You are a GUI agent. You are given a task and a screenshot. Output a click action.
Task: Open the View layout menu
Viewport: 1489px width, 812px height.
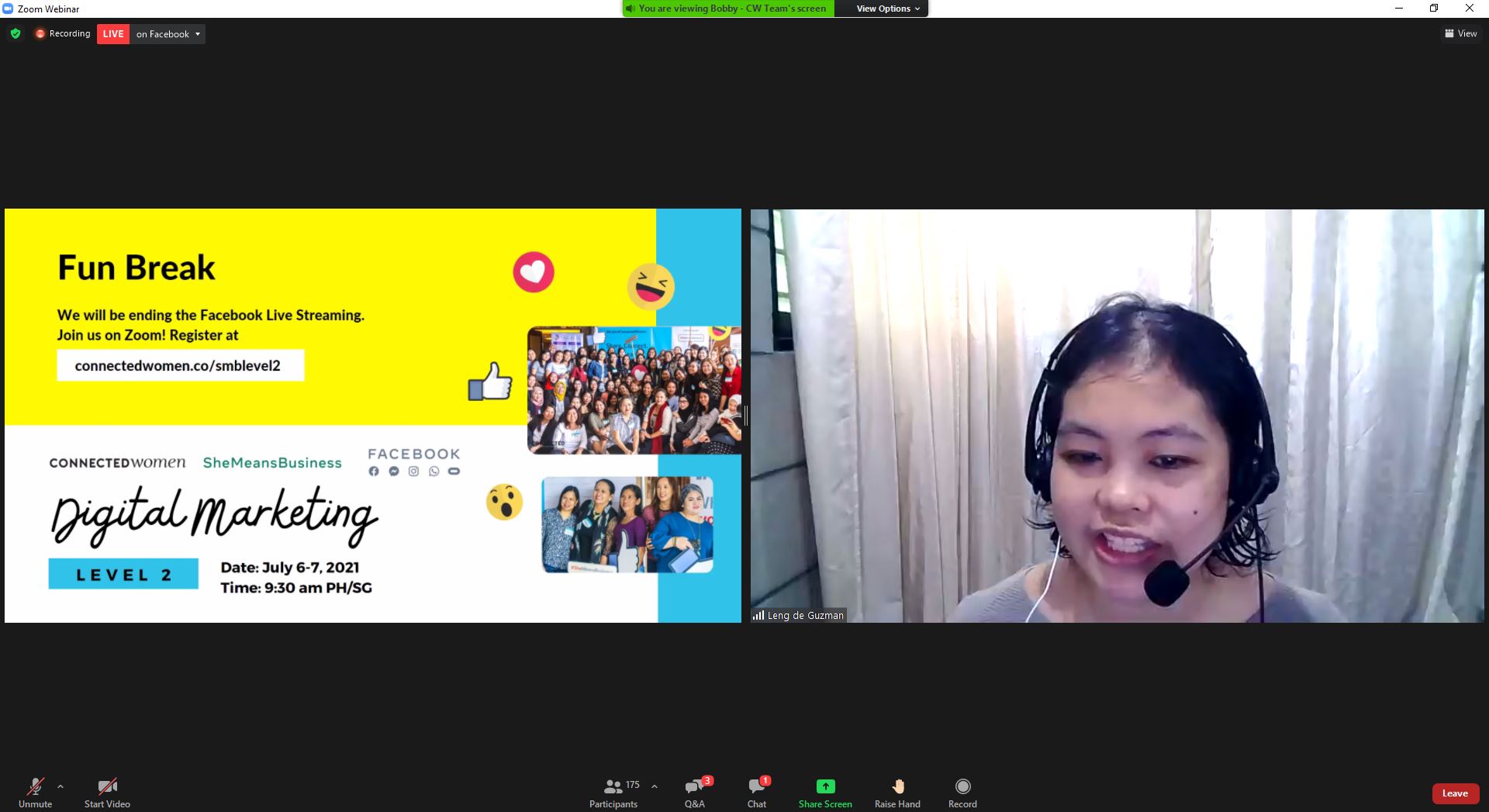click(1460, 33)
